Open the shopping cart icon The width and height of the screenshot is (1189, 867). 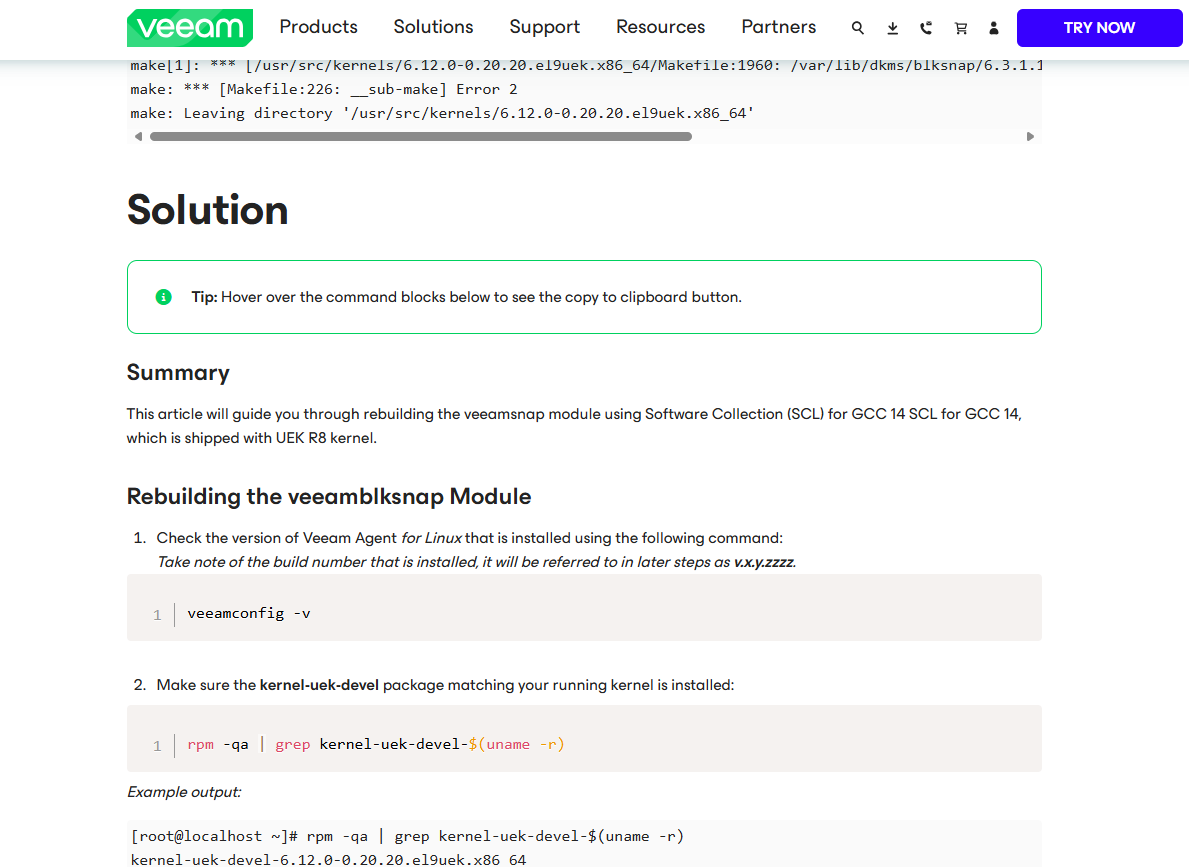coord(961,28)
